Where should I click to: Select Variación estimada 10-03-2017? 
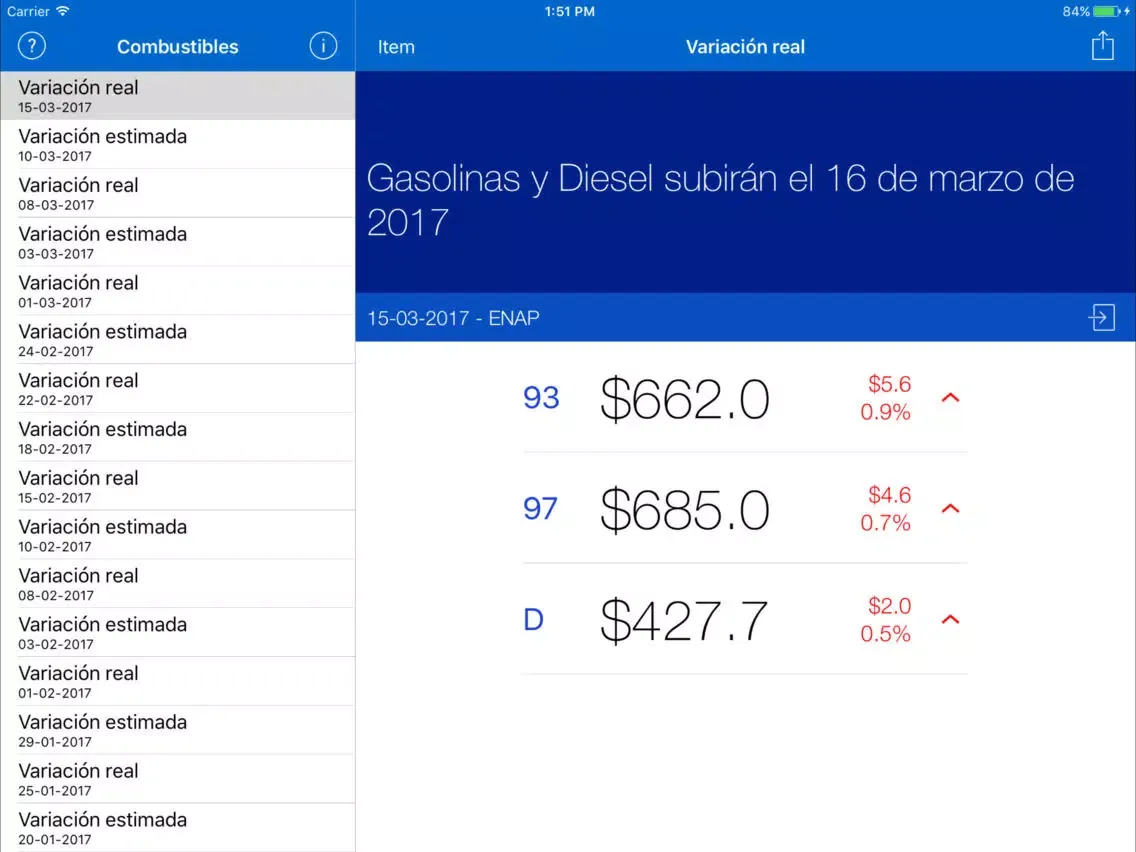(x=178, y=144)
